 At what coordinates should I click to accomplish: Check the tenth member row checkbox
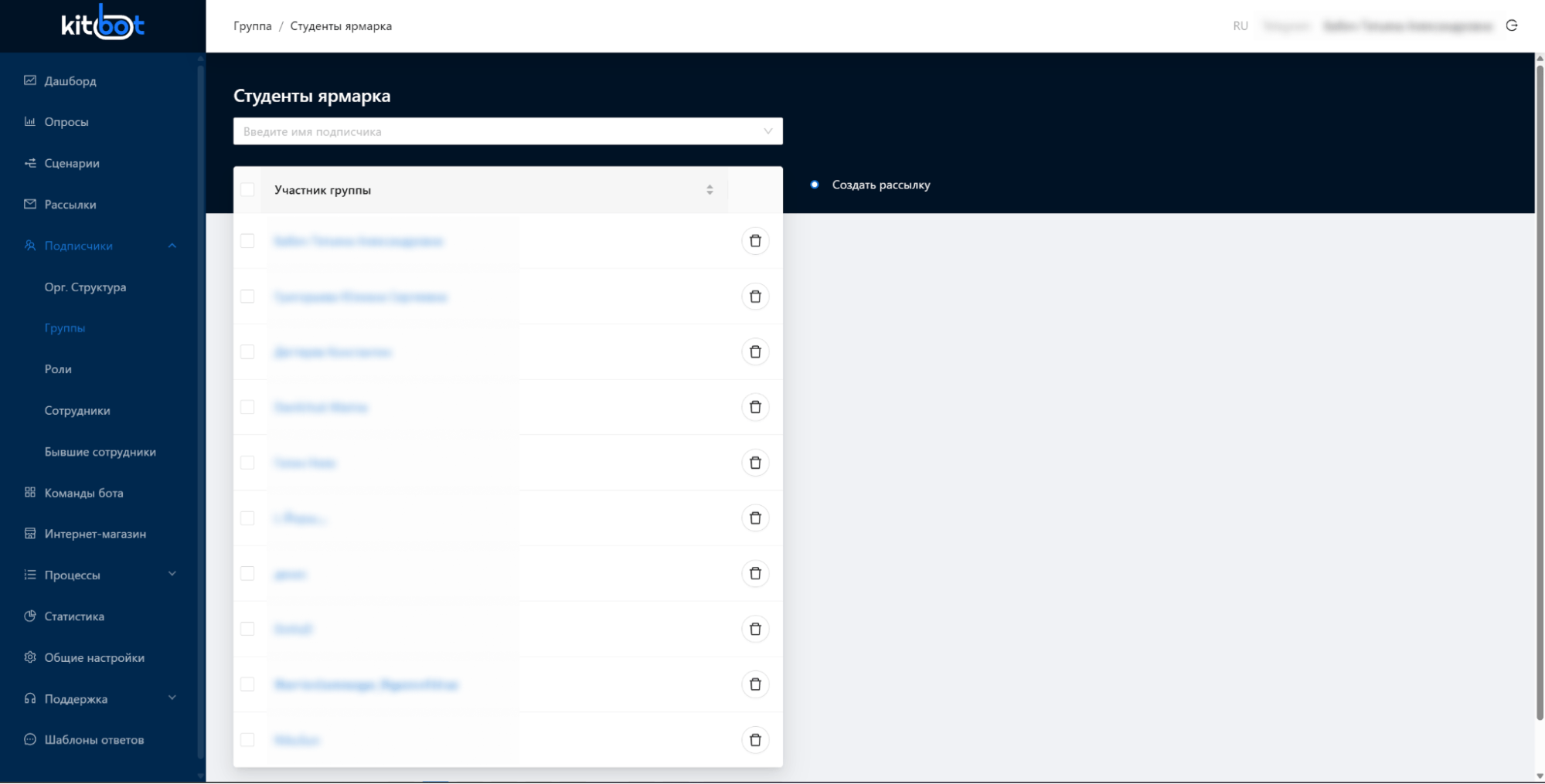point(247,740)
